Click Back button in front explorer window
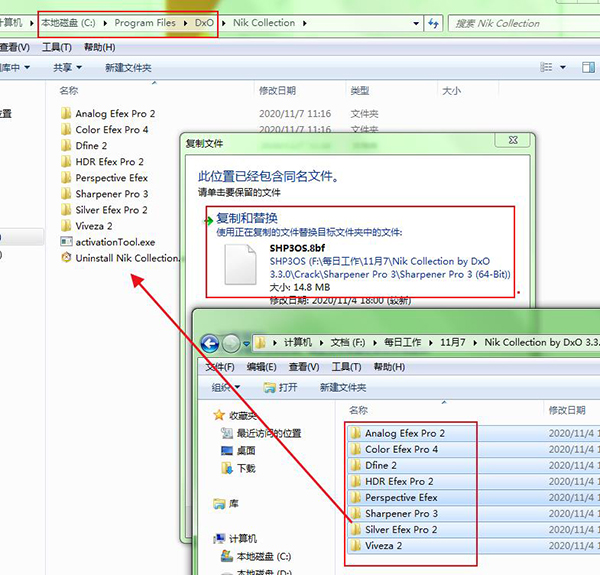The image size is (600, 575). click(210, 343)
